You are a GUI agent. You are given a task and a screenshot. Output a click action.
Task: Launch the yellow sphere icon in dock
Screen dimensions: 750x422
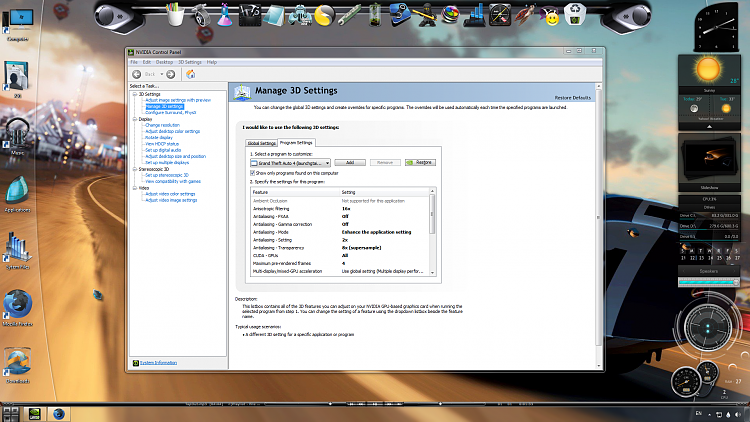[x=324, y=15]
